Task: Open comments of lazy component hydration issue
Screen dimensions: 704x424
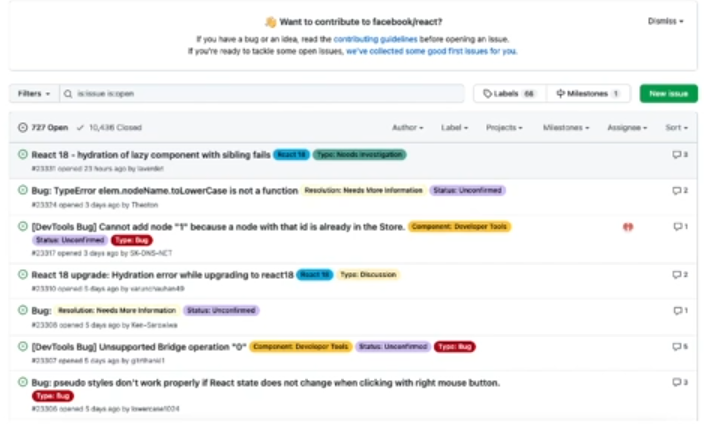Action: (680, 155)
